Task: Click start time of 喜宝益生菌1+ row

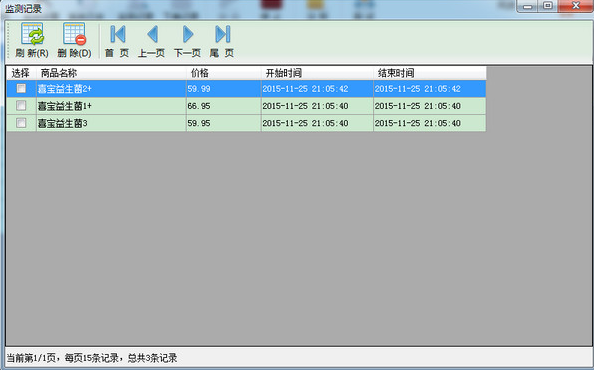Action: point(317,106)
